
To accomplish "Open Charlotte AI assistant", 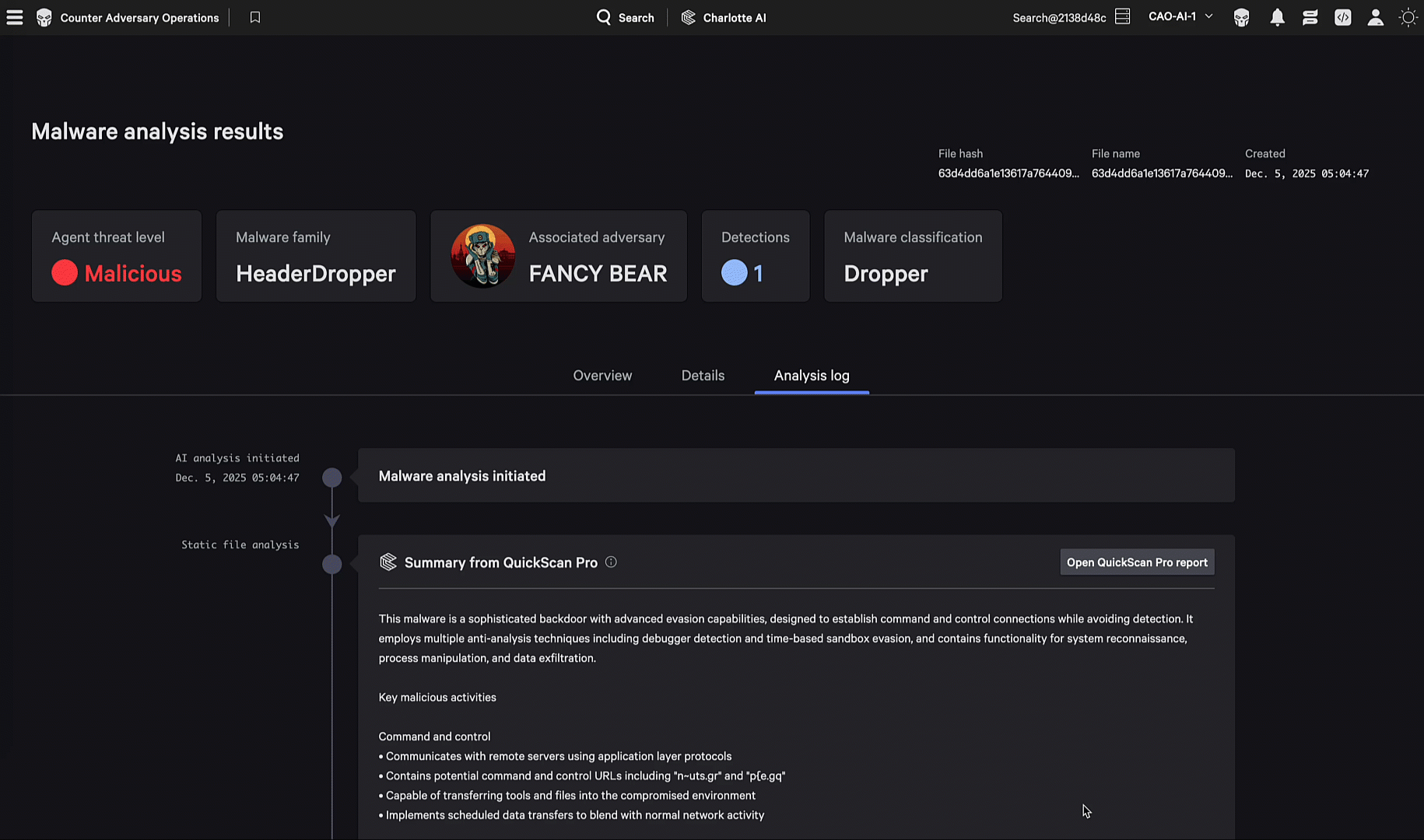I will 724,17.
